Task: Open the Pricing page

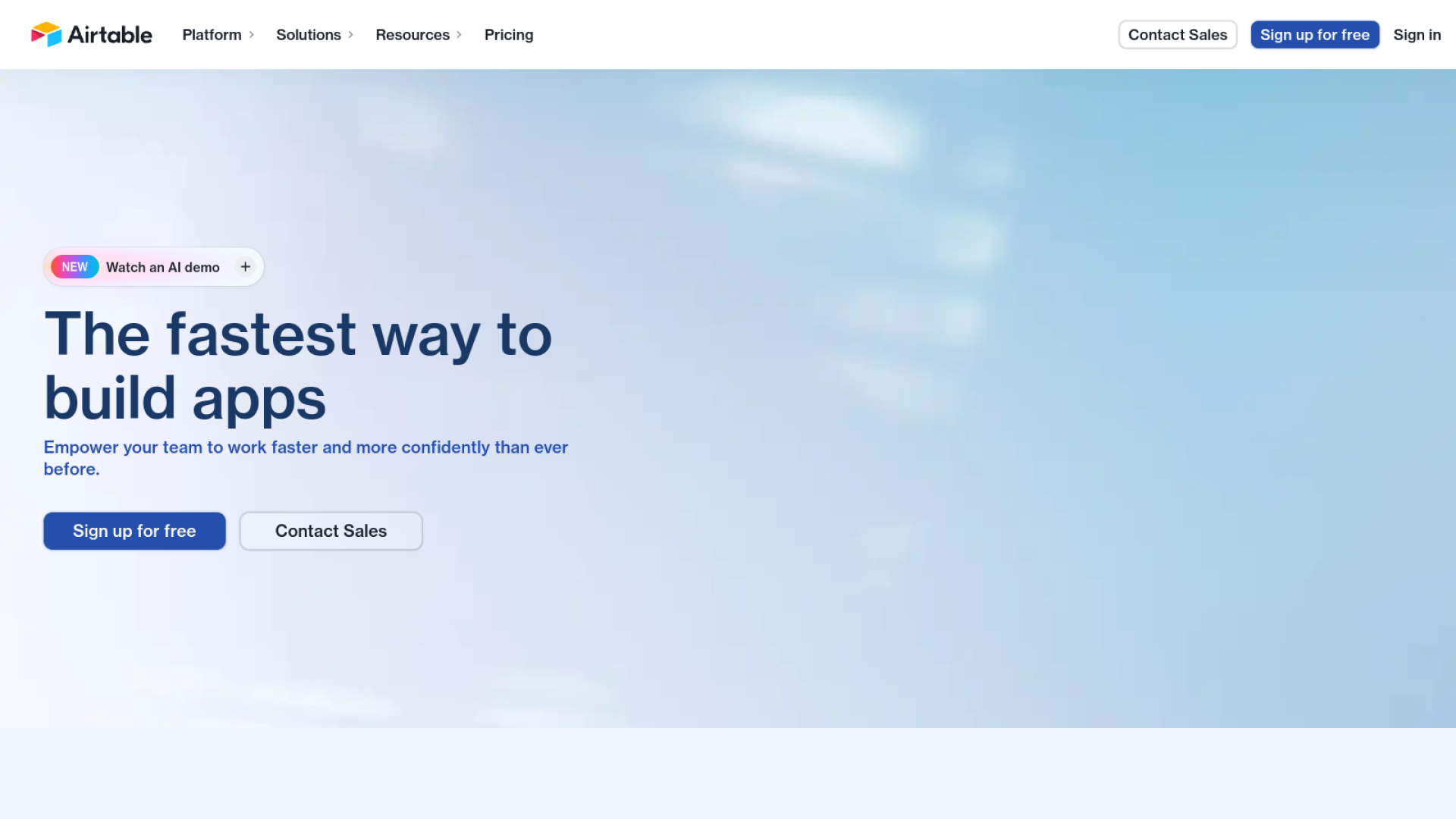Action: coord(509,35)
